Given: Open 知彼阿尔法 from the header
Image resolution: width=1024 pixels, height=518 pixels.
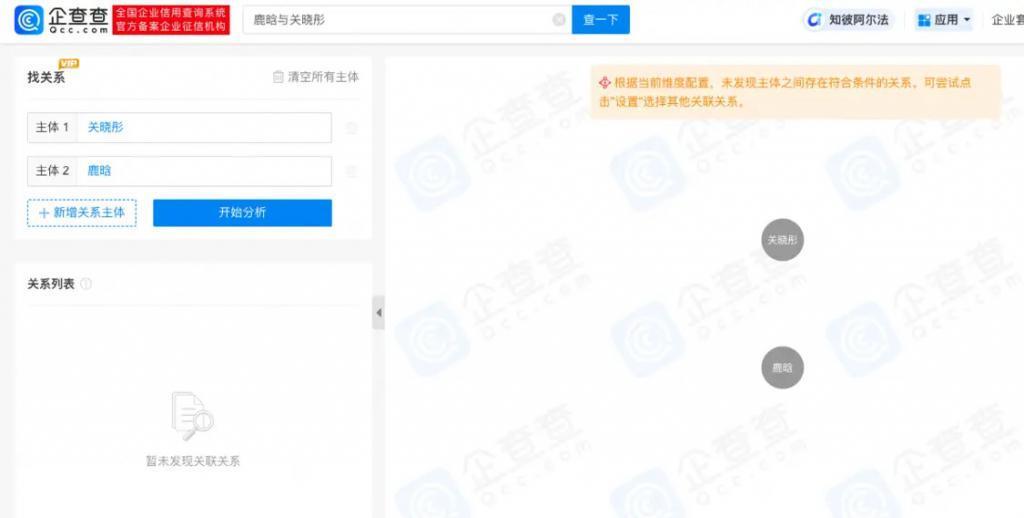Looking at the screenshot, I should pyautogui.click(x=850, y=20).
